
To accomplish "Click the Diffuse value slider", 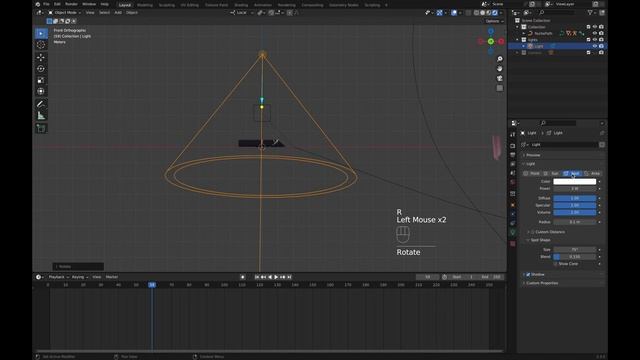I will tap(574, 198).
